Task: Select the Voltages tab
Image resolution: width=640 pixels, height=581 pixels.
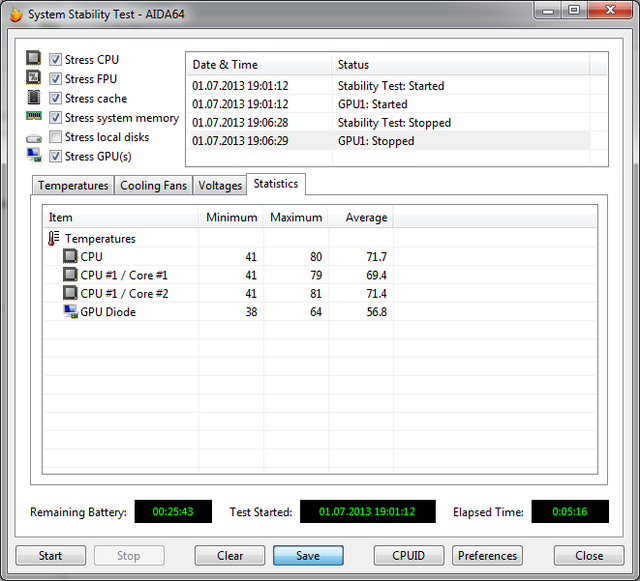Action: point(220,186)
